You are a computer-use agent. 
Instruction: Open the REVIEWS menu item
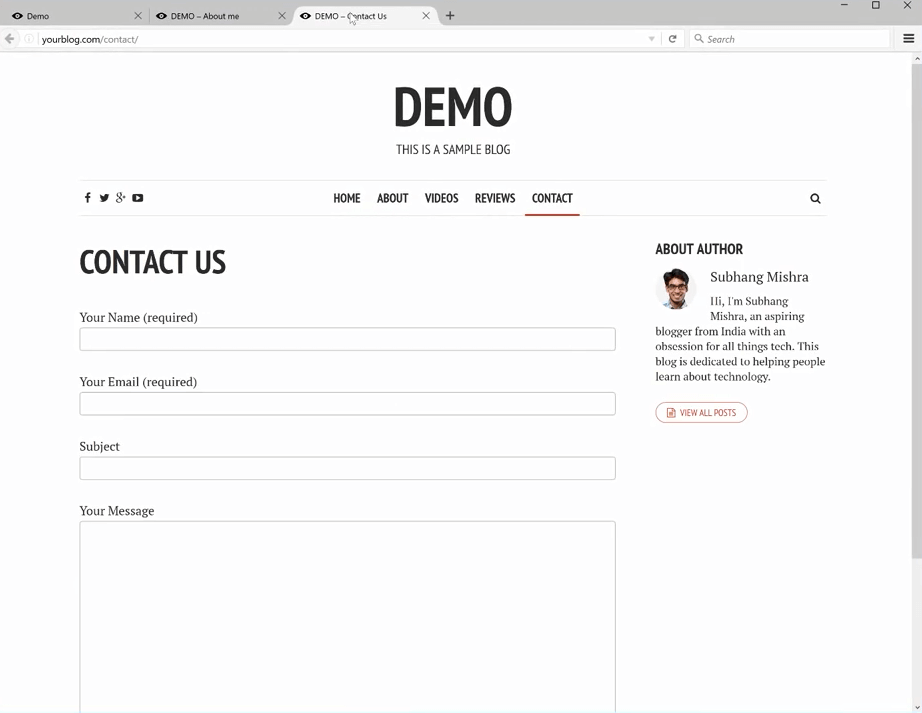(495, 198)
